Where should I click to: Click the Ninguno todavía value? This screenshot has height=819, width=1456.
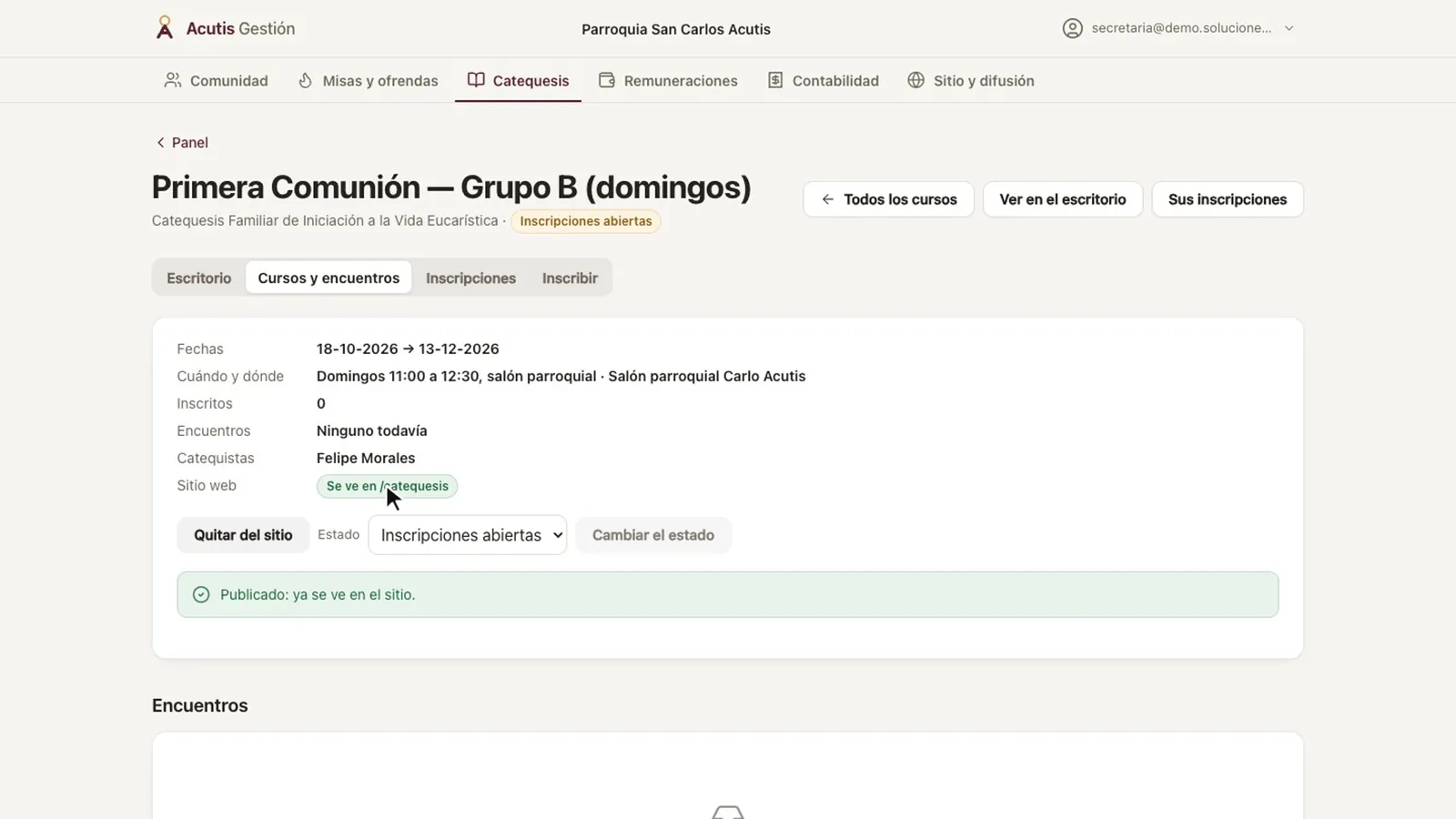(371, 430)
